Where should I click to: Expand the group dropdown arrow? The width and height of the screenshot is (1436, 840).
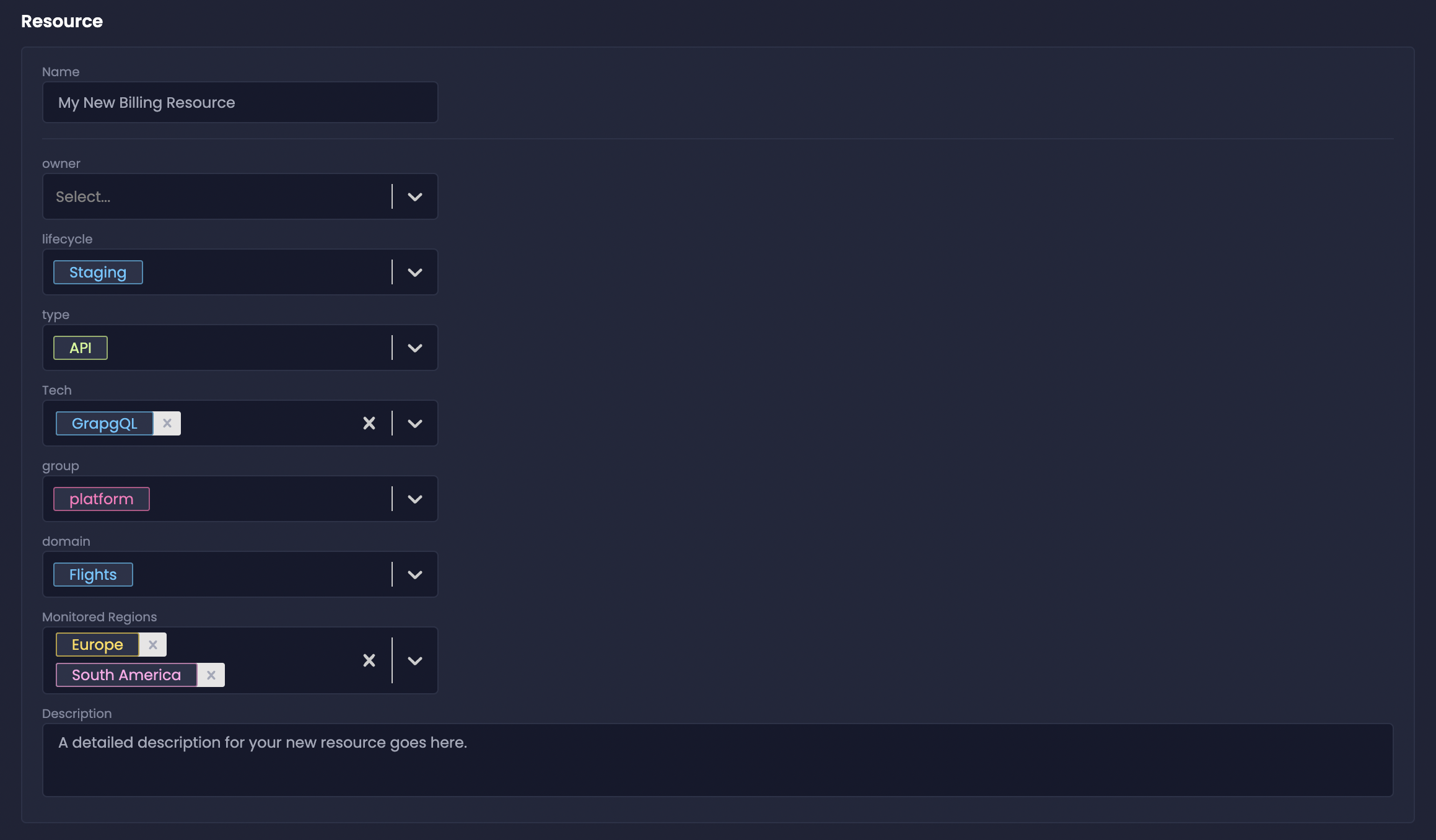pyautogui.click(x=415, y=499)
